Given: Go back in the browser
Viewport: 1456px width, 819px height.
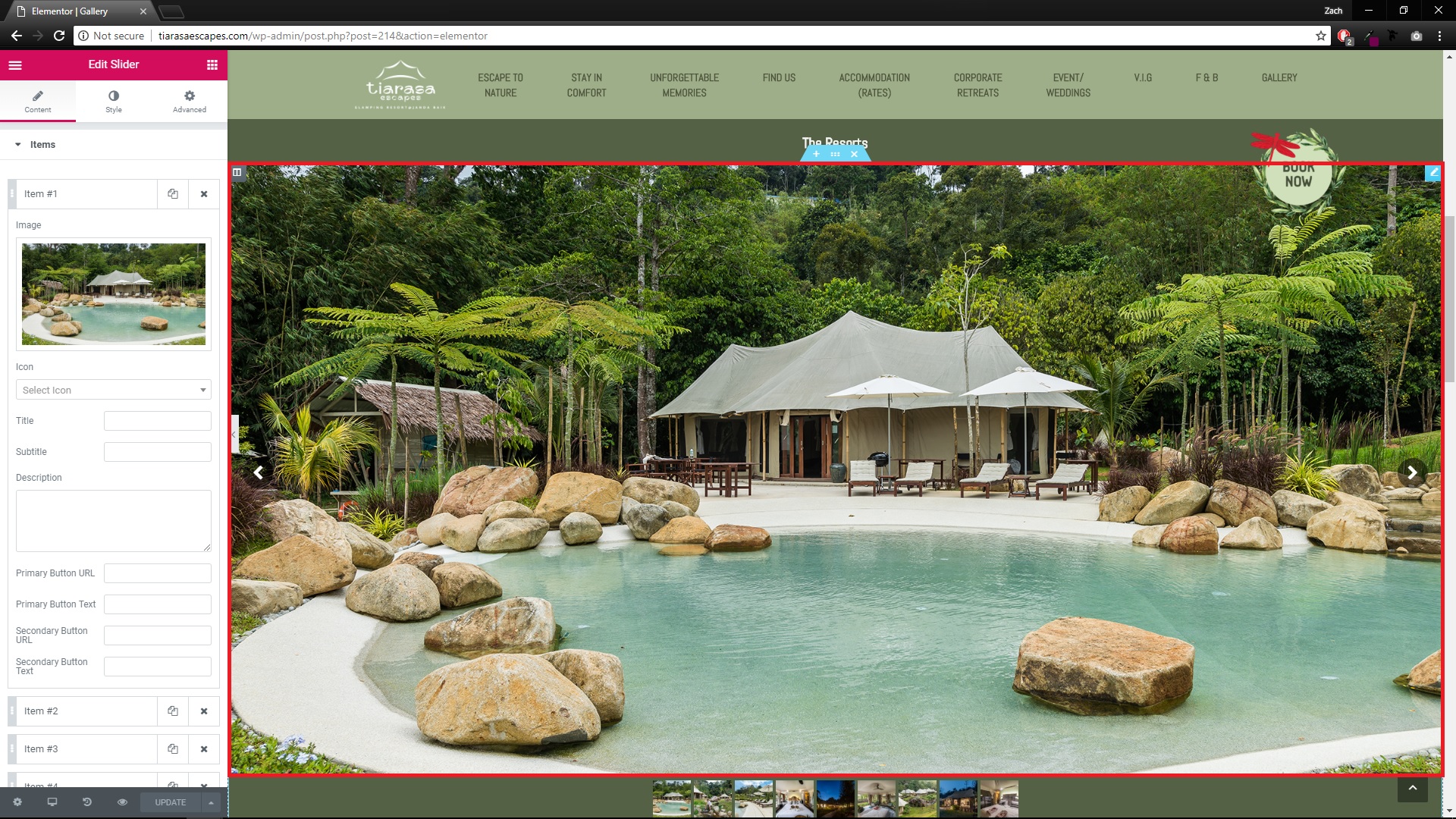Looking at the screenshot, I should 17,36.
